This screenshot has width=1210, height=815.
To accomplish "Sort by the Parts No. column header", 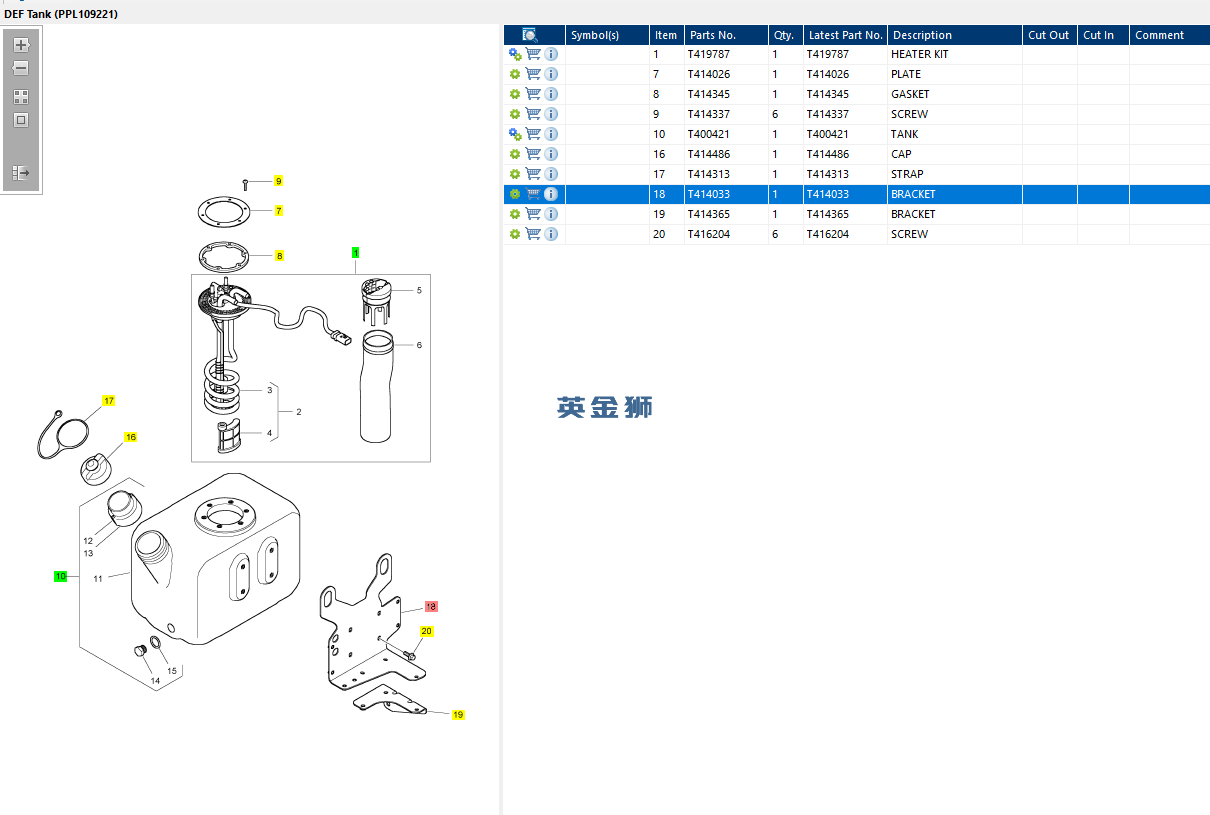I will [726, 35].
